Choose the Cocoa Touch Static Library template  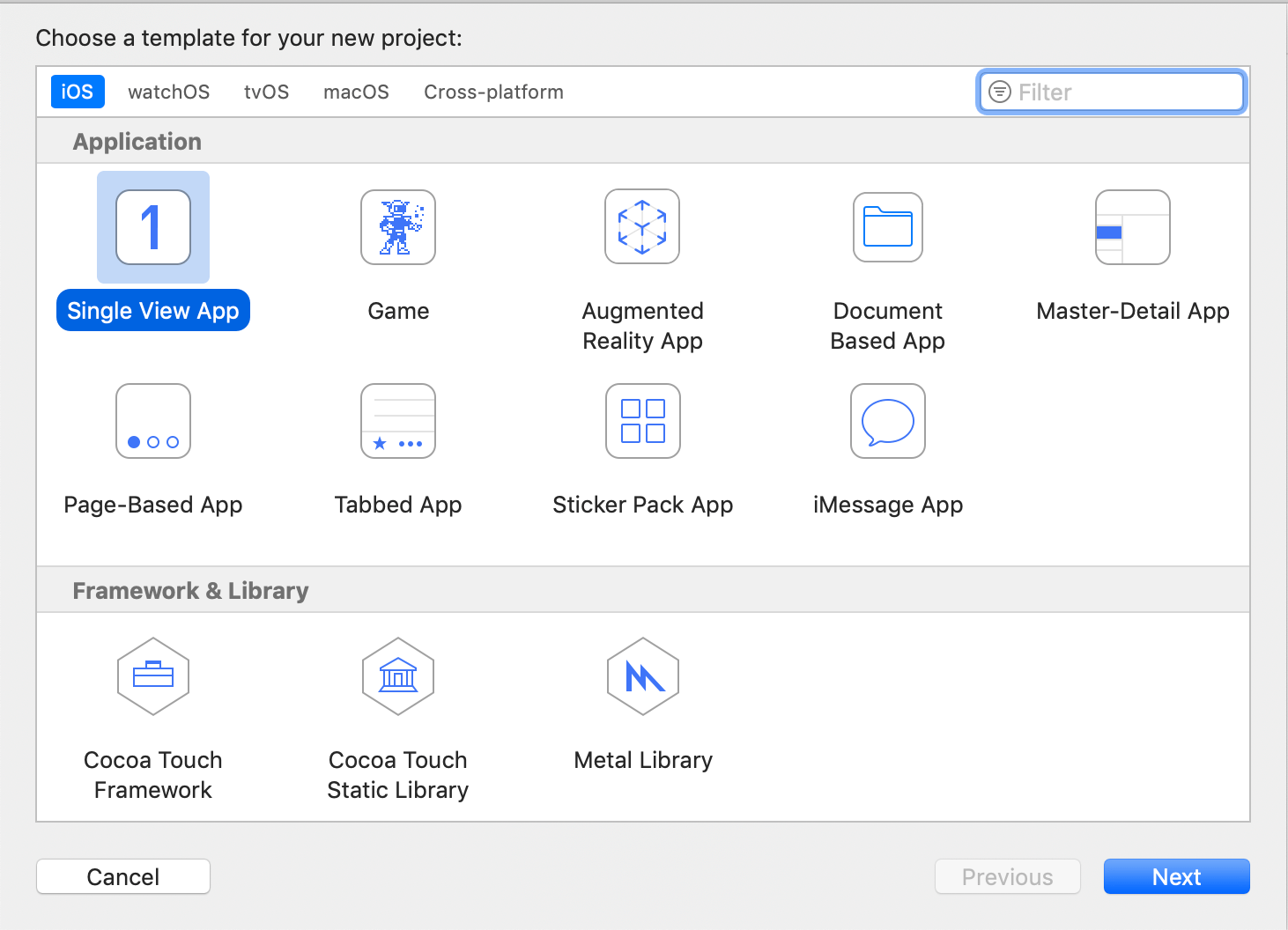point(397,676)
